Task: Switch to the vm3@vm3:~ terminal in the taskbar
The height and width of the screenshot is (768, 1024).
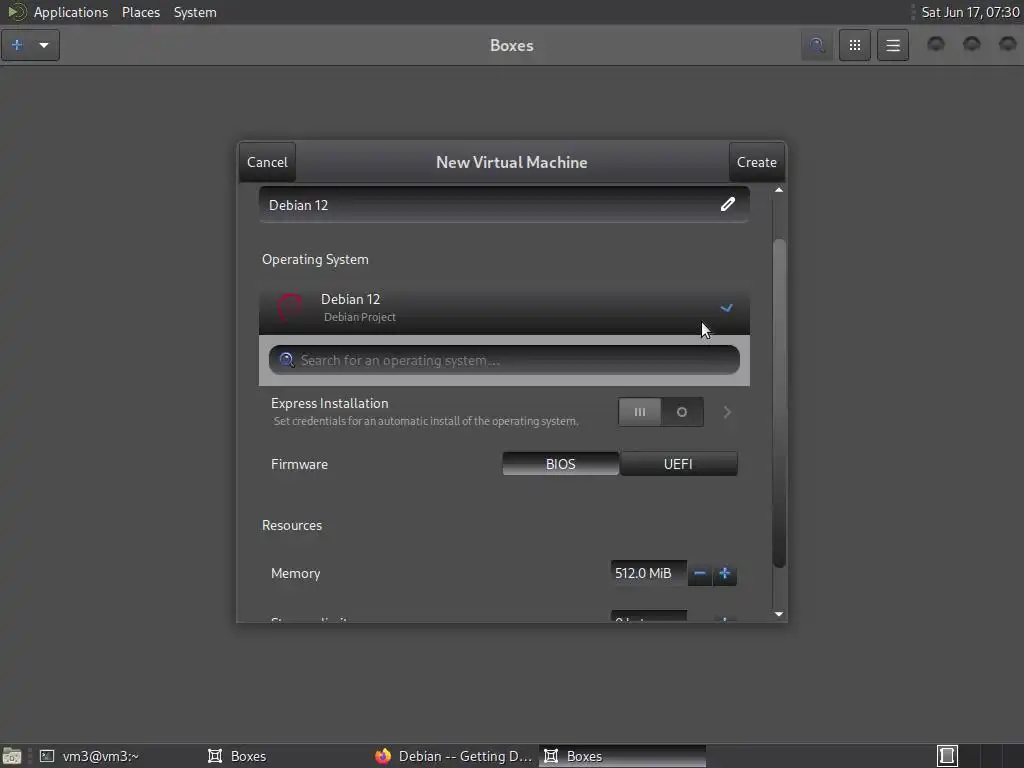Action: [89, 756]
